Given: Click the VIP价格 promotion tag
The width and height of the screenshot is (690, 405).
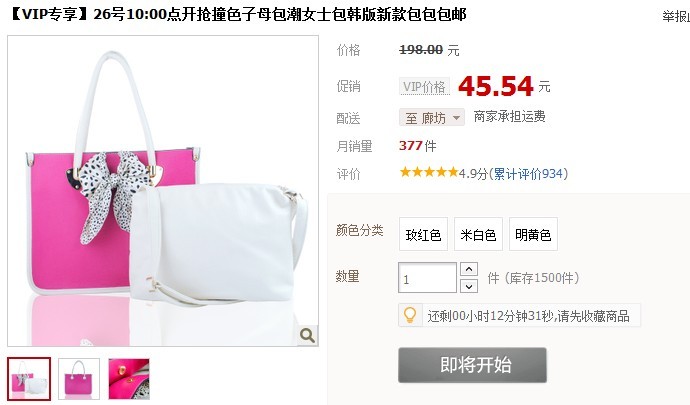Looking at the screenshot, I should [424, 86].
